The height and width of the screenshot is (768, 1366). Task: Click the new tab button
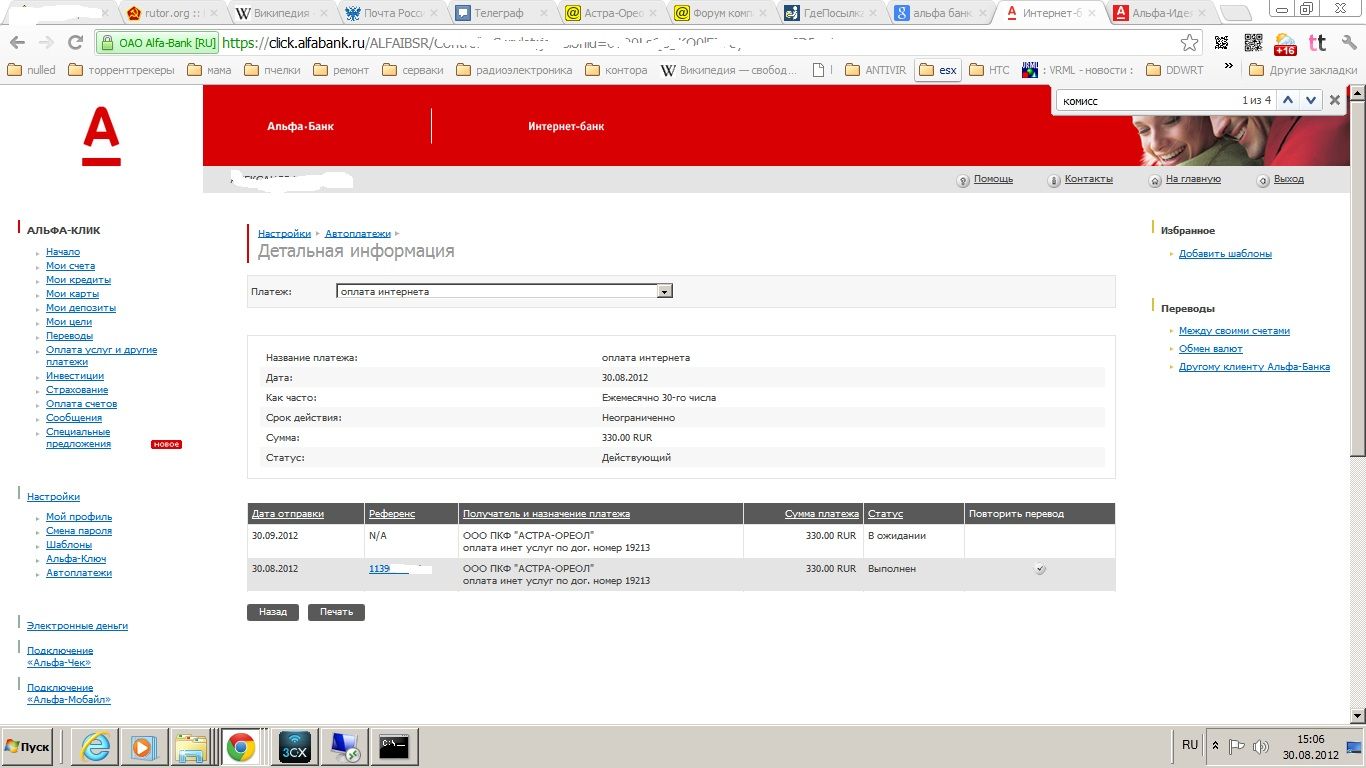point(1237,14)
